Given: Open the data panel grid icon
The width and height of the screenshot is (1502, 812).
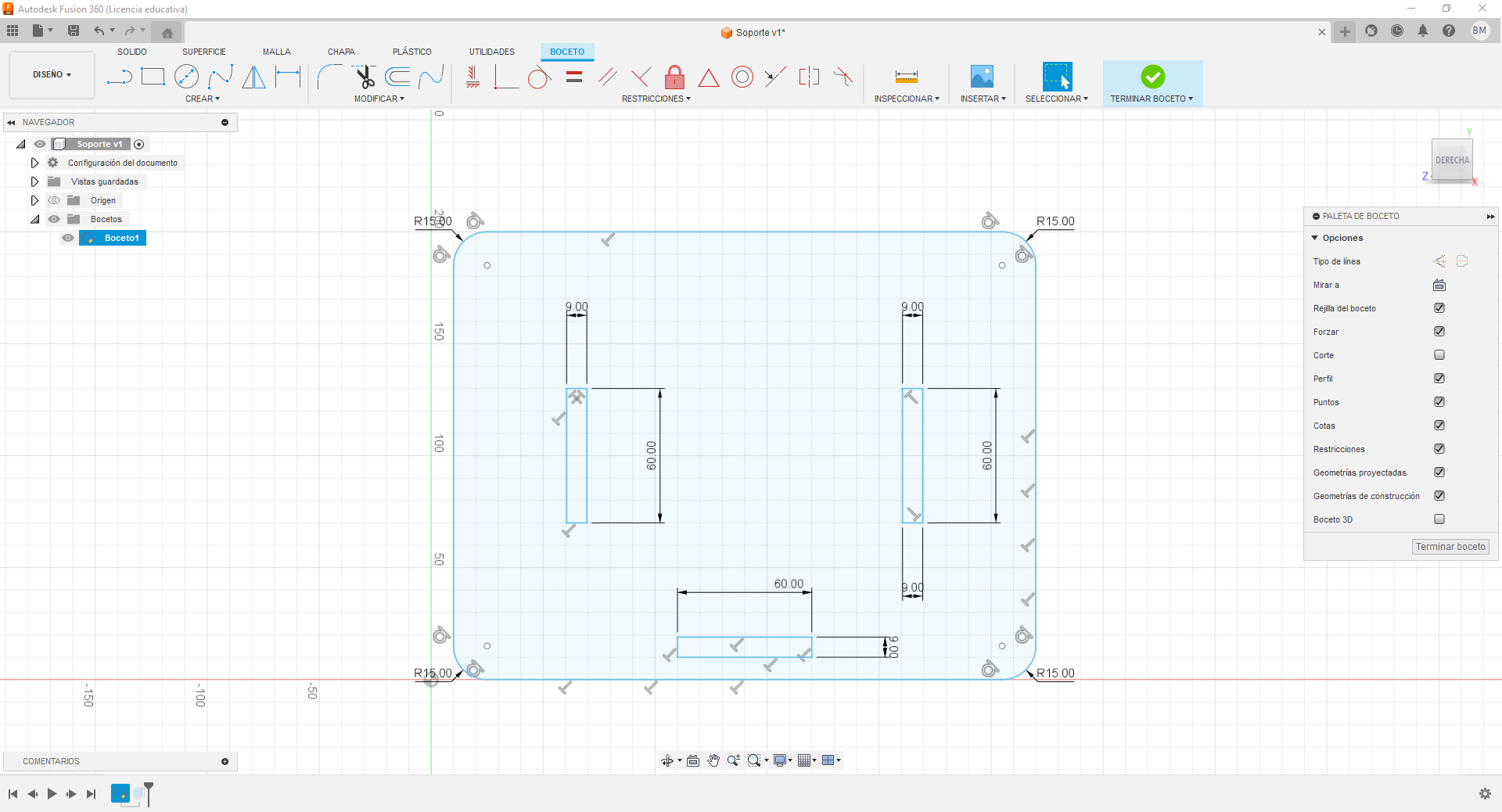Looking at the screenshot, I should [13, 31].
